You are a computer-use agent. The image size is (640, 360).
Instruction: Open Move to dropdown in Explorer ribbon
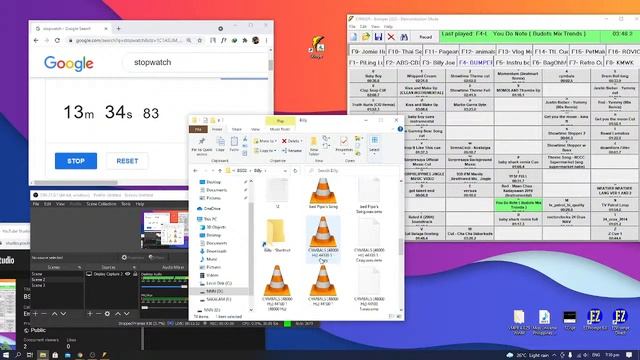tap(265, 141)
